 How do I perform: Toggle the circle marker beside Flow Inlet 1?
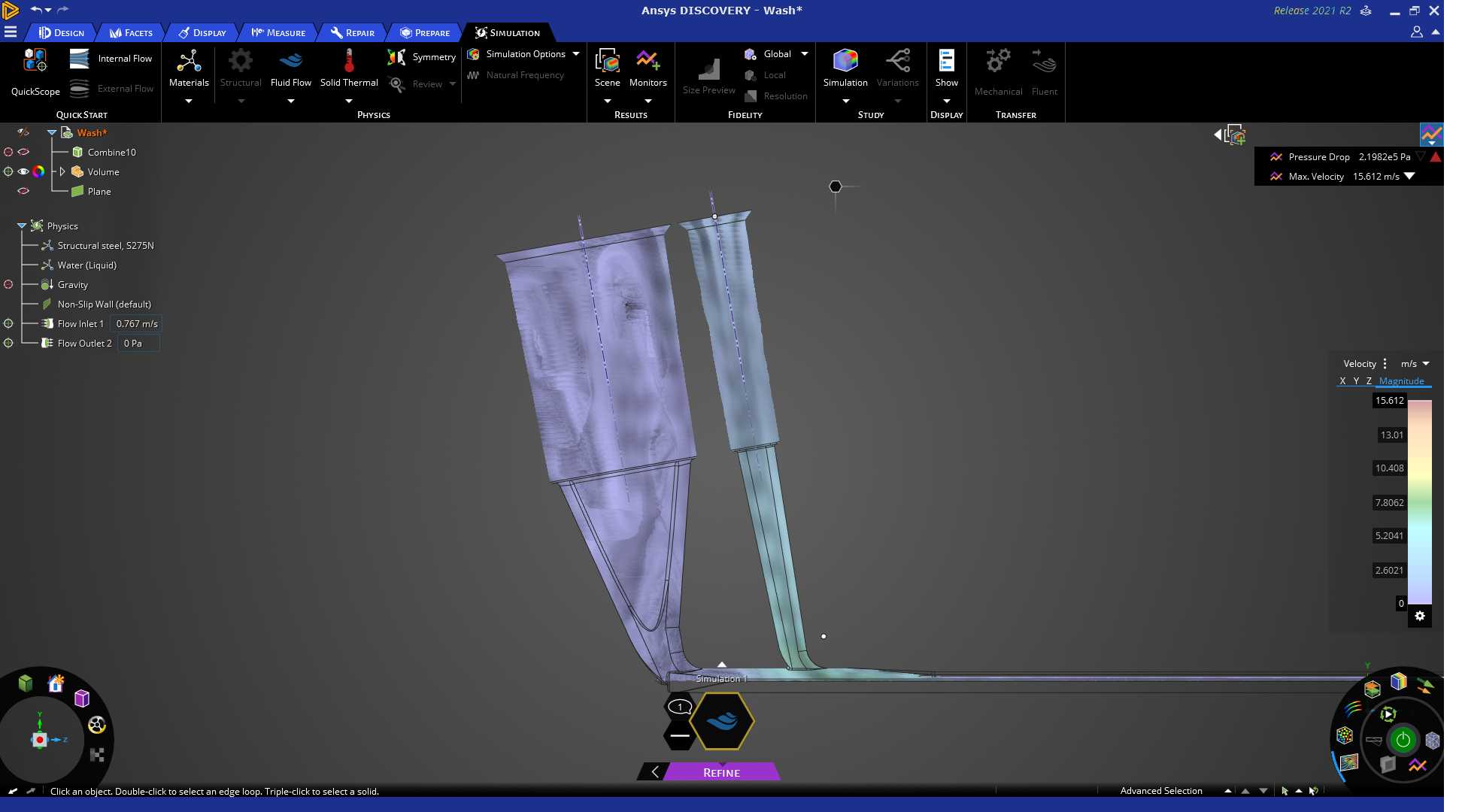8,323
